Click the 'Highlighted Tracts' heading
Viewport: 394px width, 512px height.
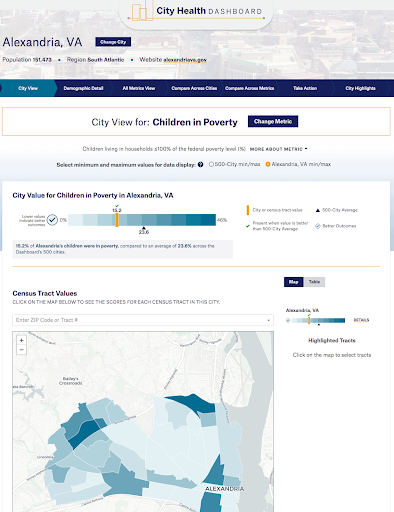tap(332, 341)
